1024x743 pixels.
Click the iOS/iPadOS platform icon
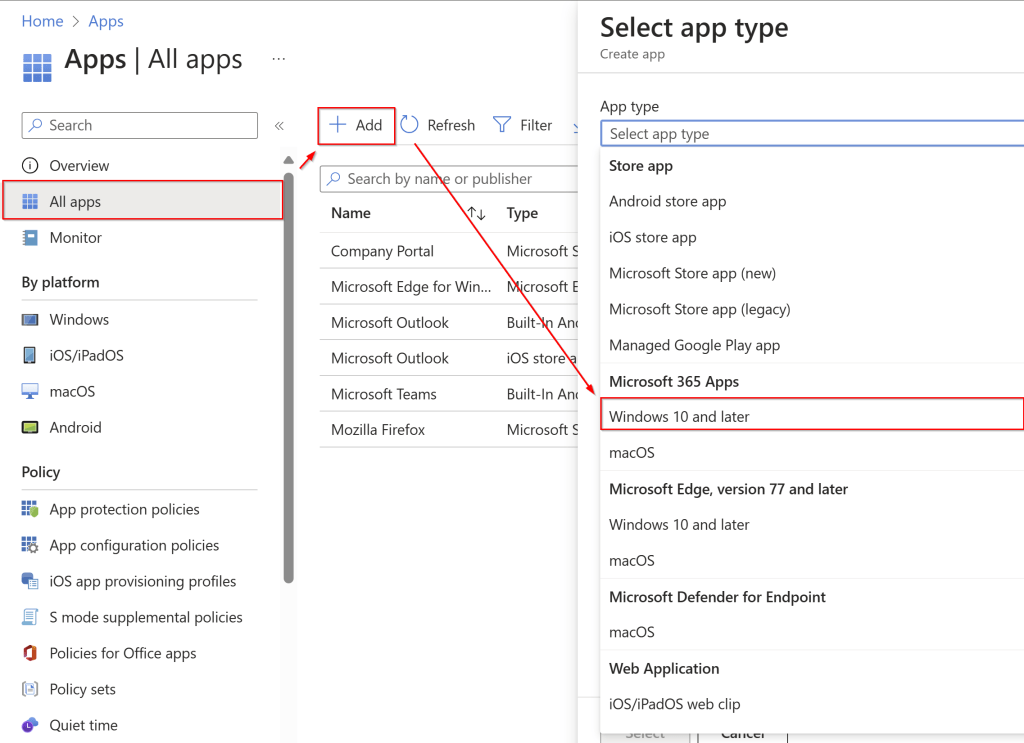pos(30,356)
